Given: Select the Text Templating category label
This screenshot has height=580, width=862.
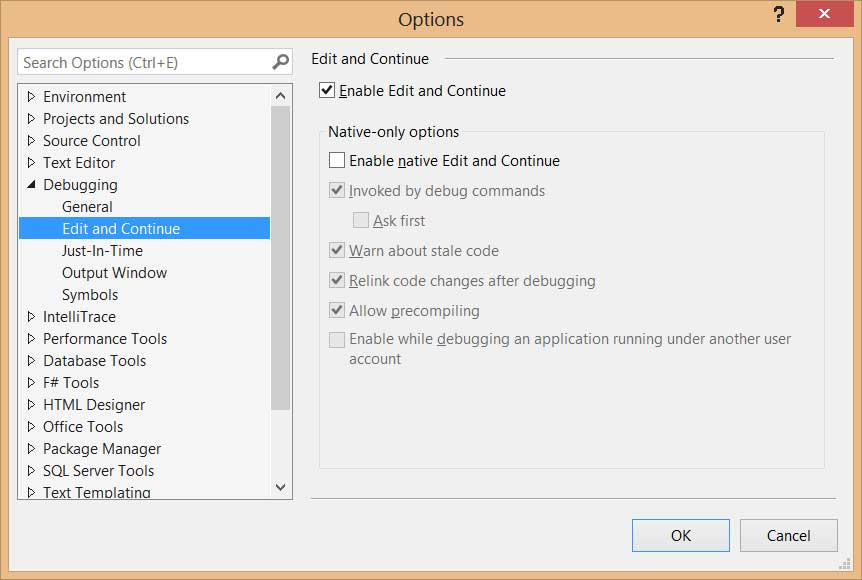Looking at the screenshot, I should pos(97,492).
